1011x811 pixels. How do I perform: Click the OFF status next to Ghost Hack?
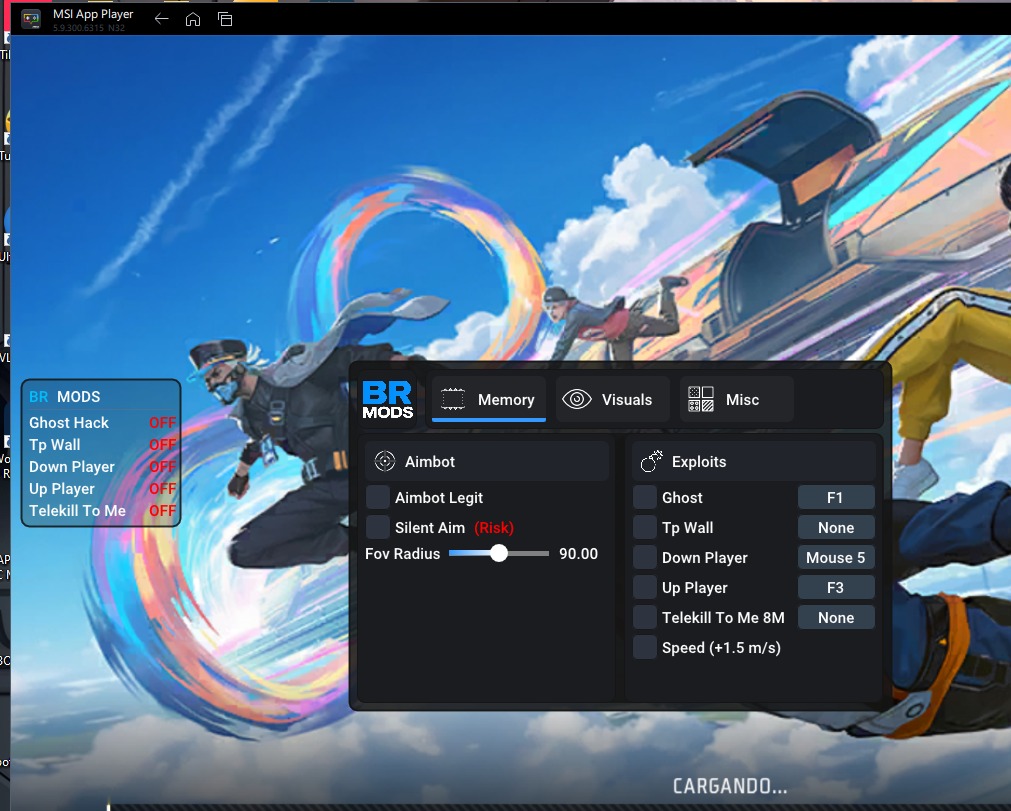[162, 422]
